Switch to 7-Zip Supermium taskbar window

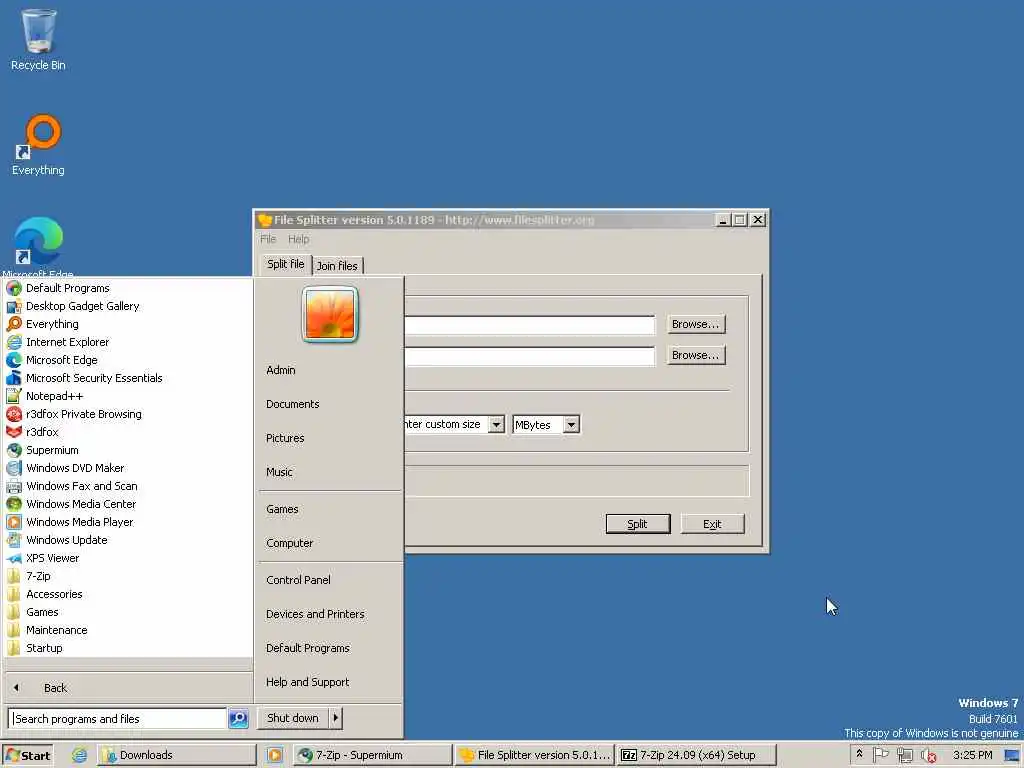coord(372,755)
